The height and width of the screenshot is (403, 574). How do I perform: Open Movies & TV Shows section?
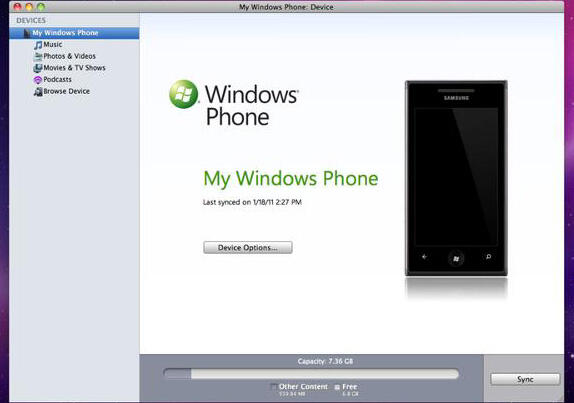coord(74,68)
